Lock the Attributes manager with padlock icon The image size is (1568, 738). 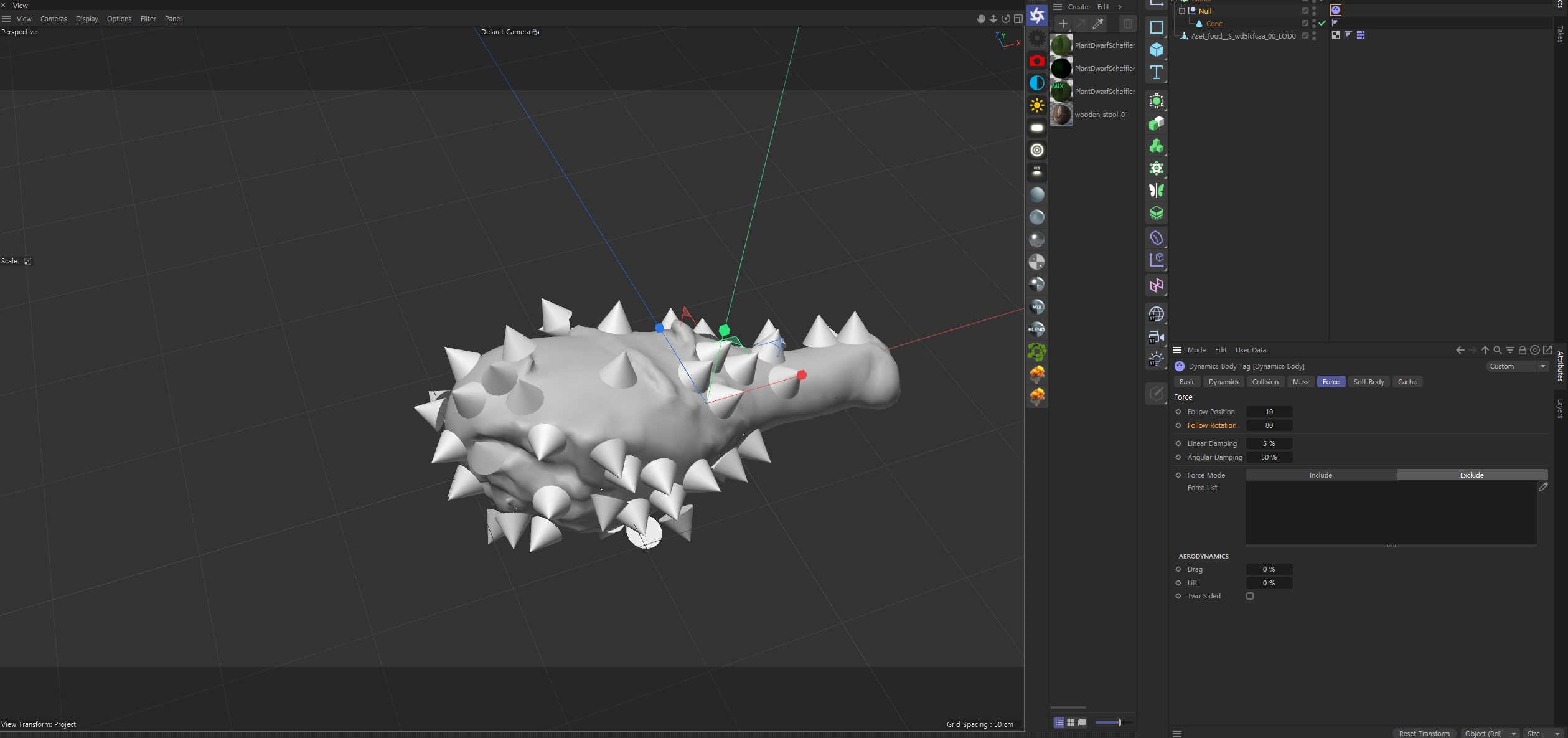point(1522,350)
